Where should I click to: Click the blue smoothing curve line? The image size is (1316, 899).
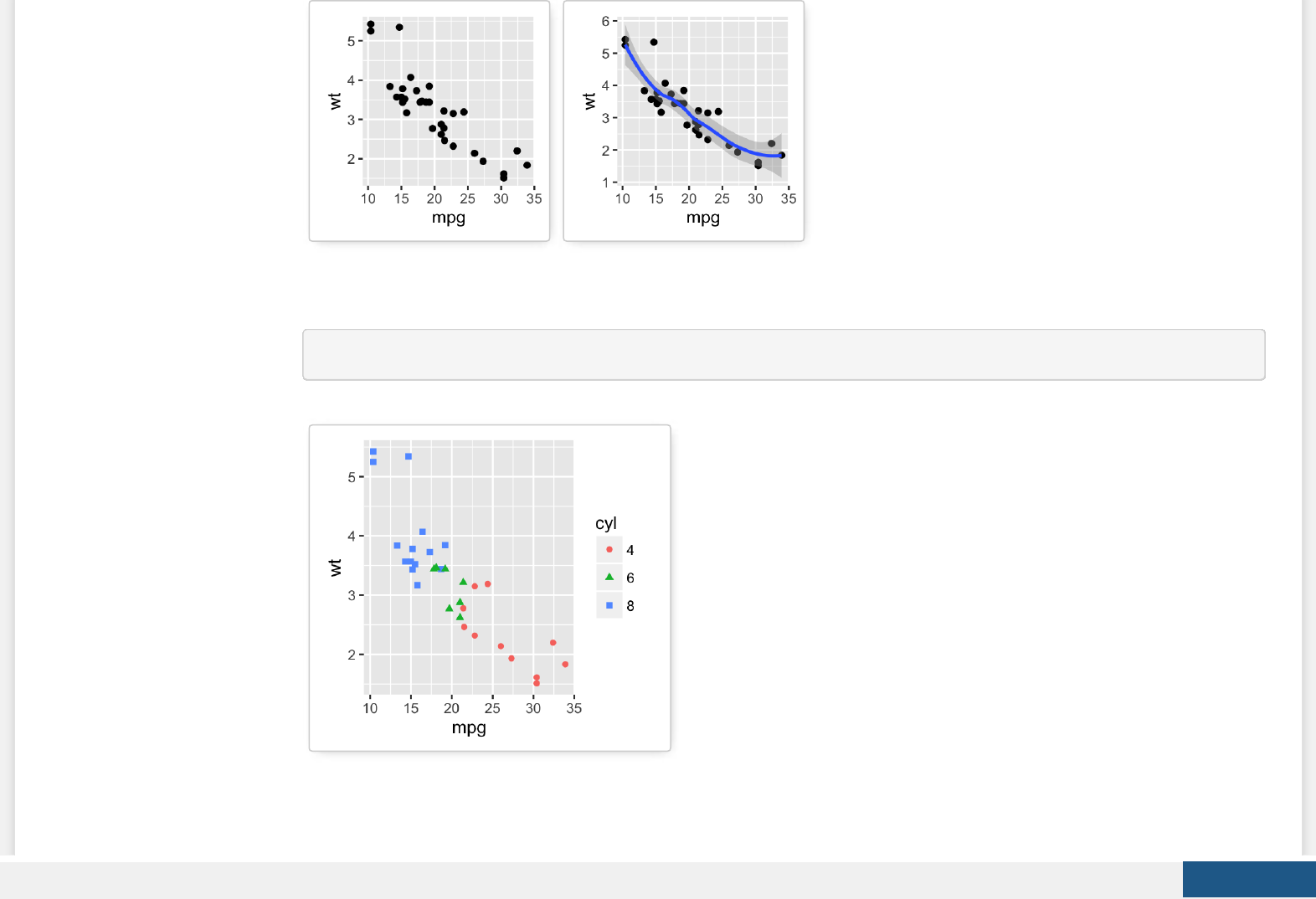(712, 132)
